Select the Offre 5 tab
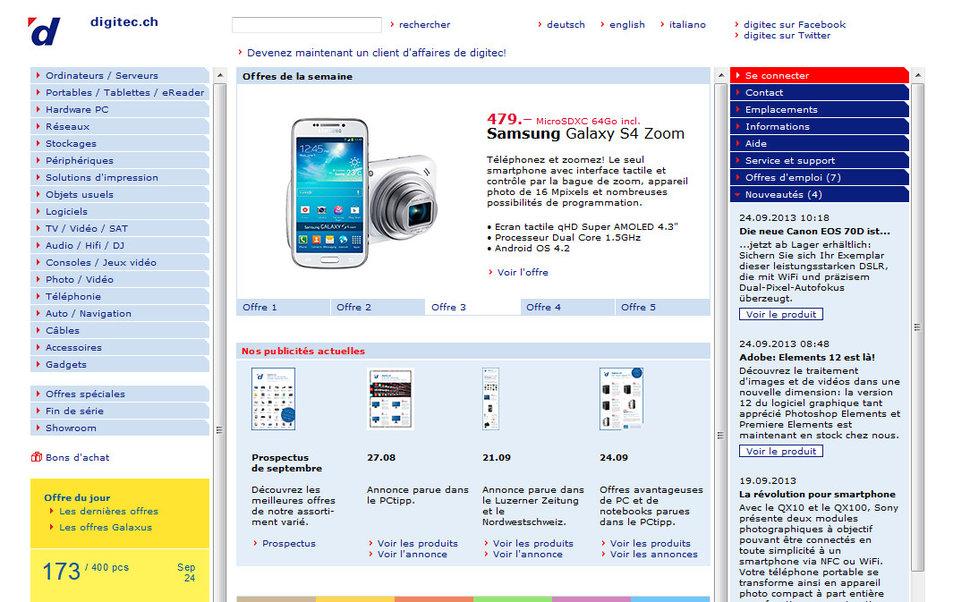 (663, 307)
